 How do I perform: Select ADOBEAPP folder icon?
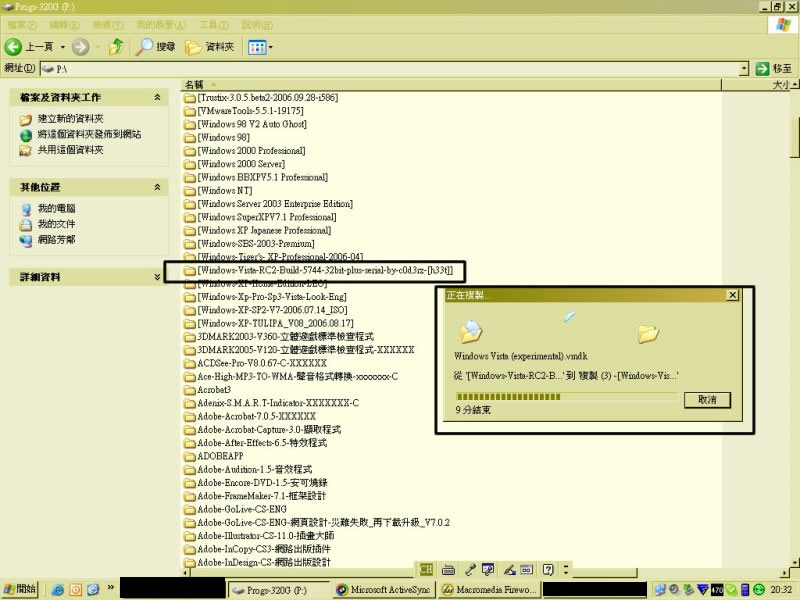(x=190, y=456)
